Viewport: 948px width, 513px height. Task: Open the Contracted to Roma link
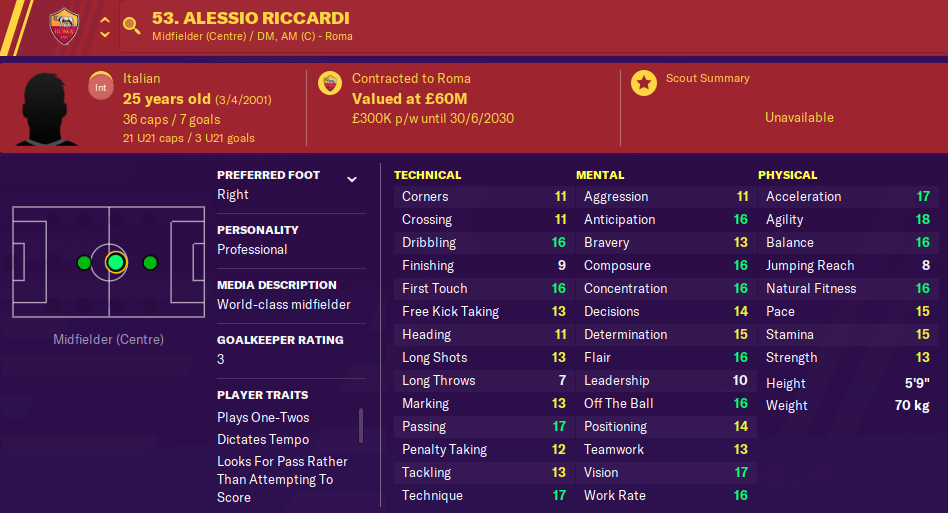[x=411, y=79]
